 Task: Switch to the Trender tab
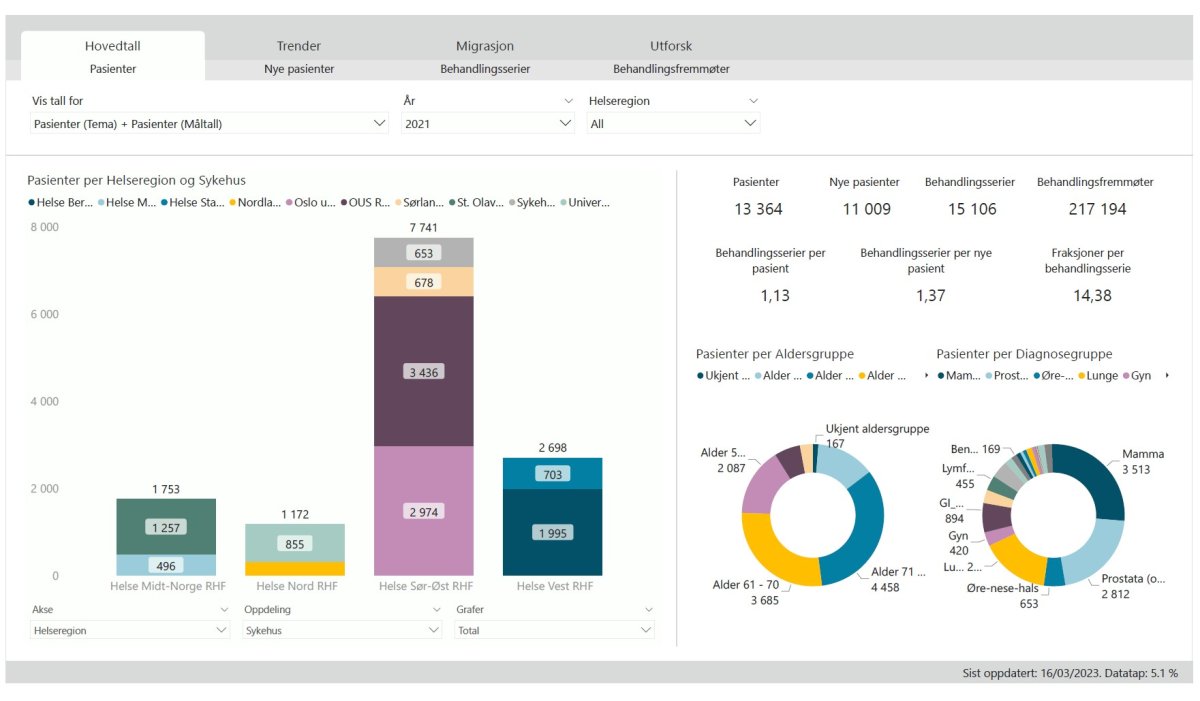[298, 46]
